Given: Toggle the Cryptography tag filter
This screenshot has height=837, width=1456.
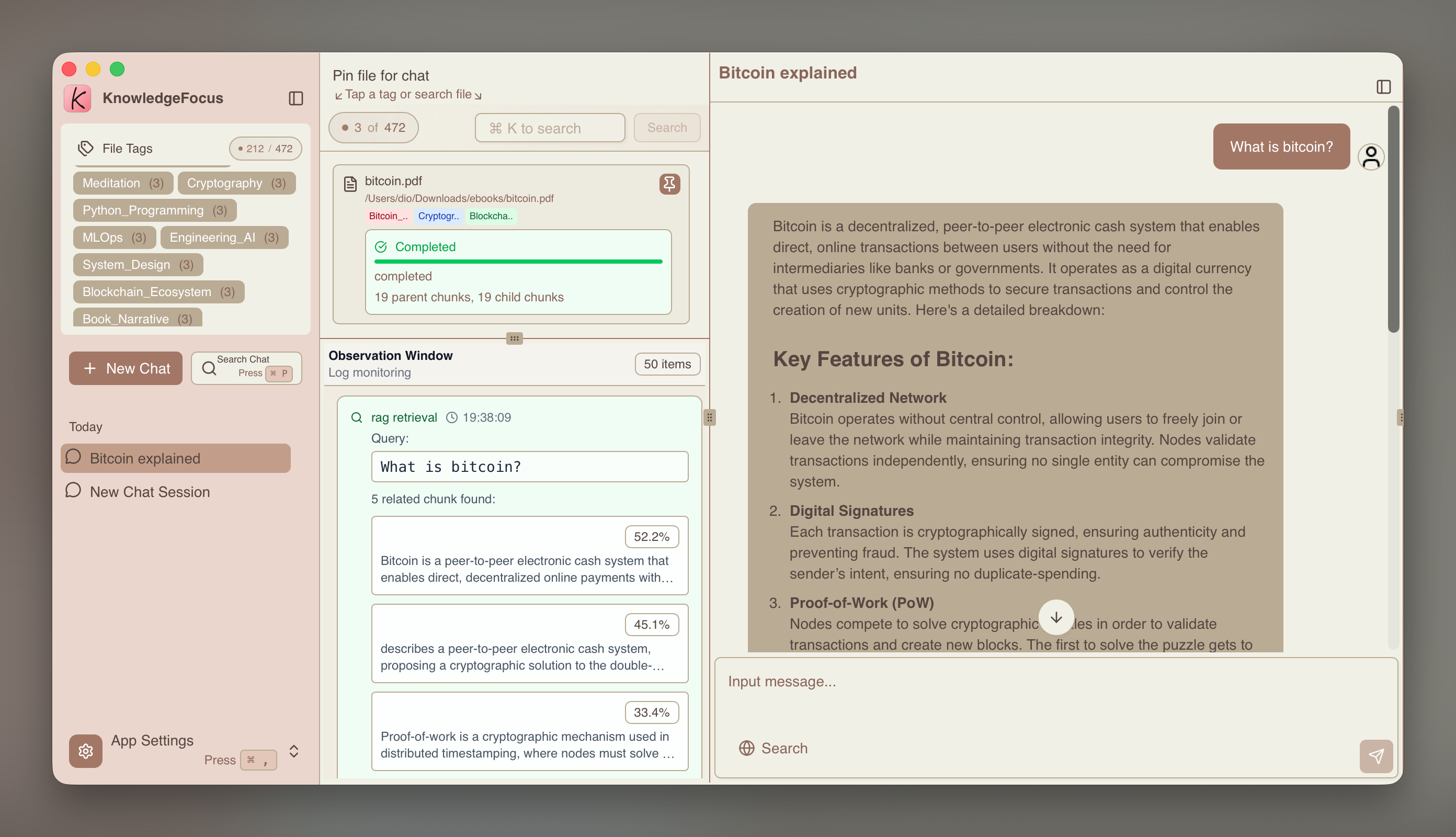Looking at the screenshot, I should point(236,183).
